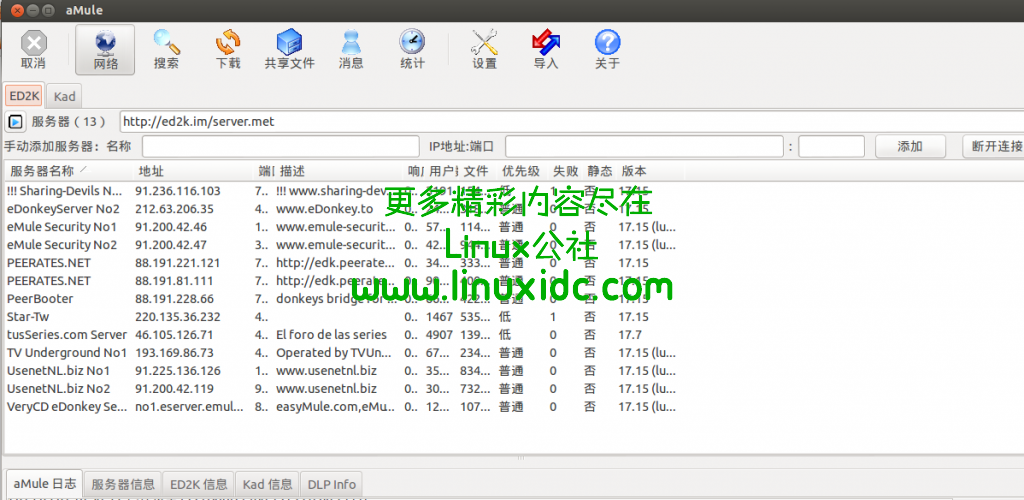Open the 关于 about toolbar icon
The width and height of the screenshot is (1024, 500).
tap(607, 50)
